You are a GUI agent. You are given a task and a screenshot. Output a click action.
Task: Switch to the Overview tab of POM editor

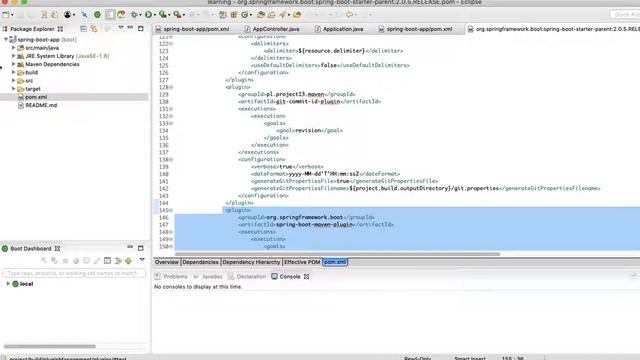[167, 262]
